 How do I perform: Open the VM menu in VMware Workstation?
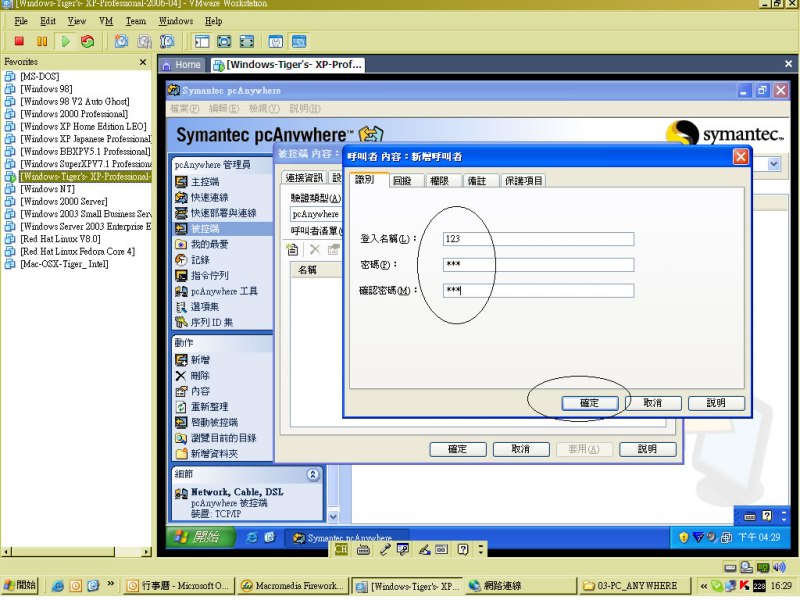pyautogui.click(x=106, y=21)
